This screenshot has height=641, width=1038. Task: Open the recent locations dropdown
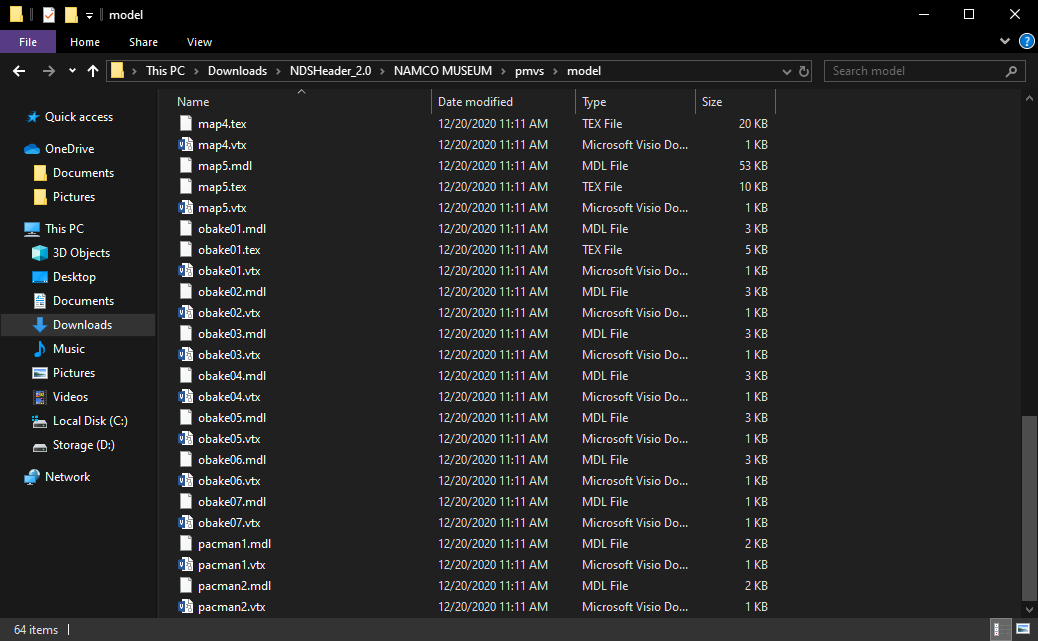72,71
